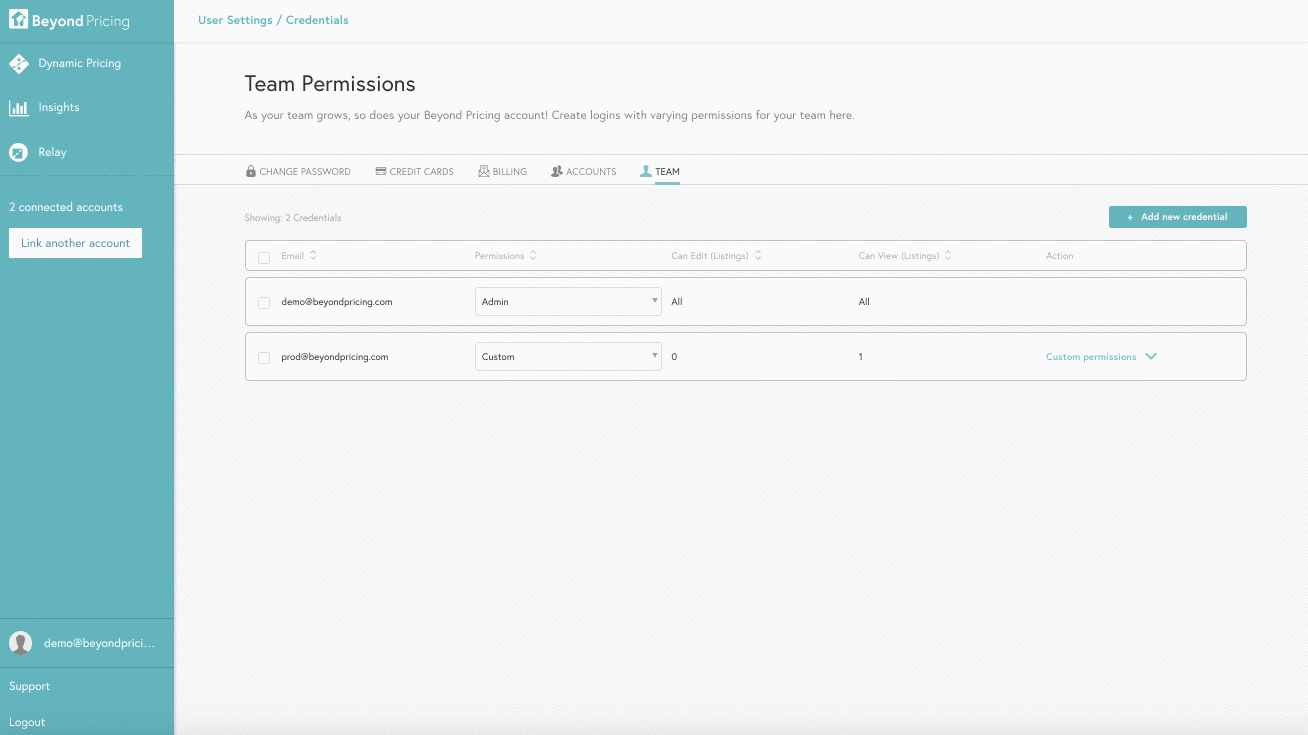Click the Accounts people icon

pyautogui.click(x=557, y=171)
